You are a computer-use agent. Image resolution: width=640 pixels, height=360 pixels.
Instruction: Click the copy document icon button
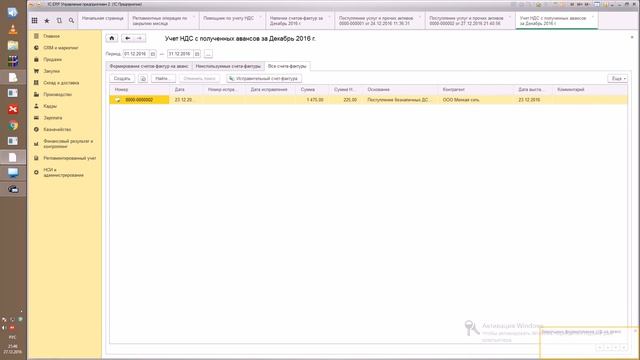143,78
